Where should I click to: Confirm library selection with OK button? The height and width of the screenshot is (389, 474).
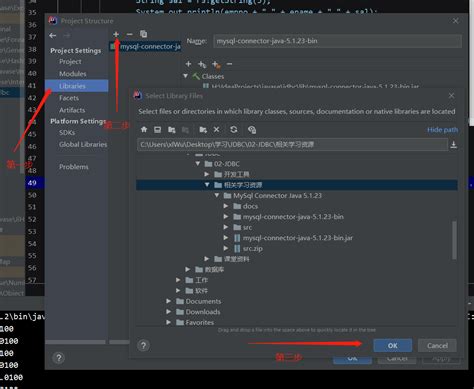[393, 346]
